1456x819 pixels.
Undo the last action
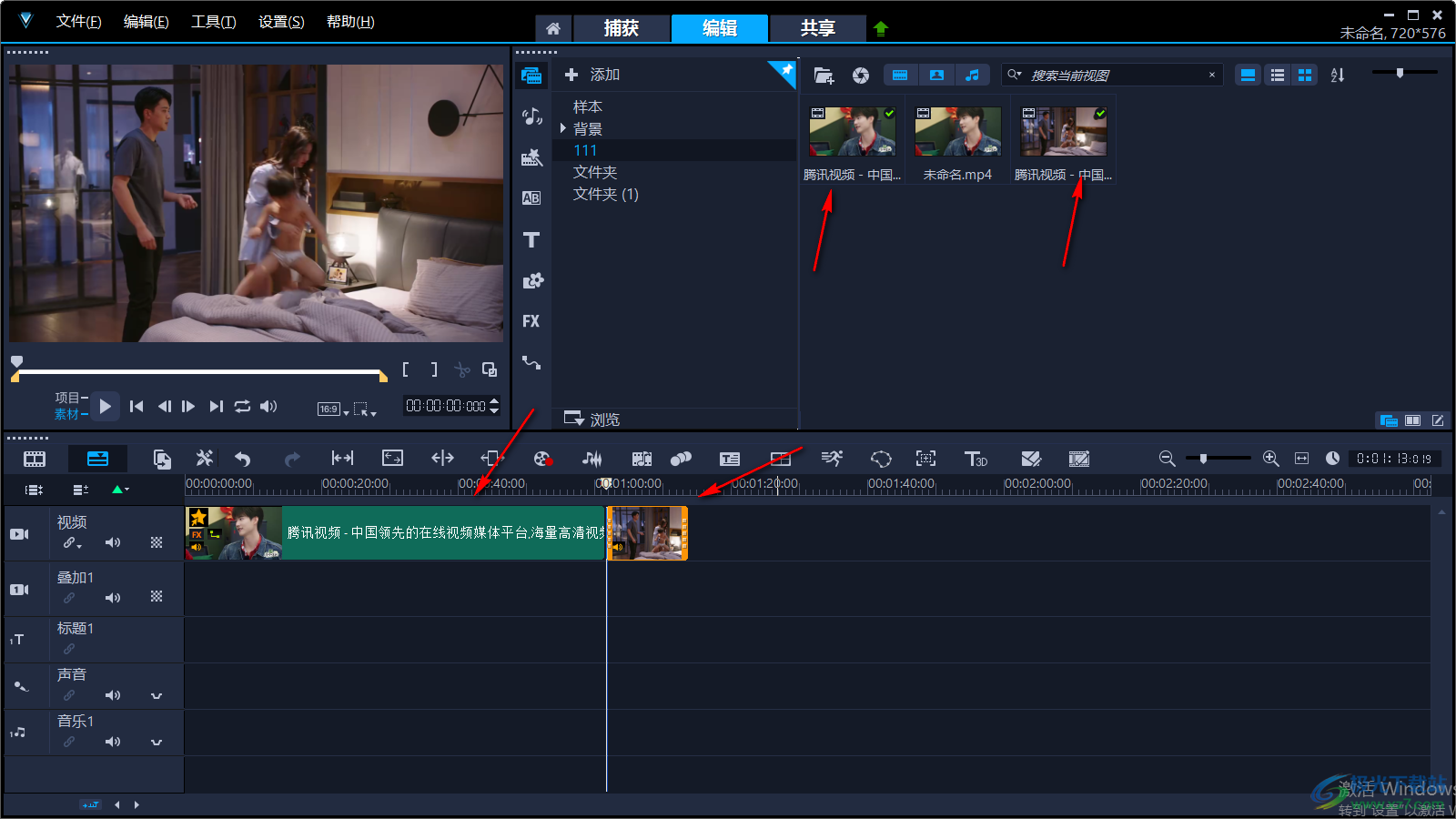[x=242, y=459]
